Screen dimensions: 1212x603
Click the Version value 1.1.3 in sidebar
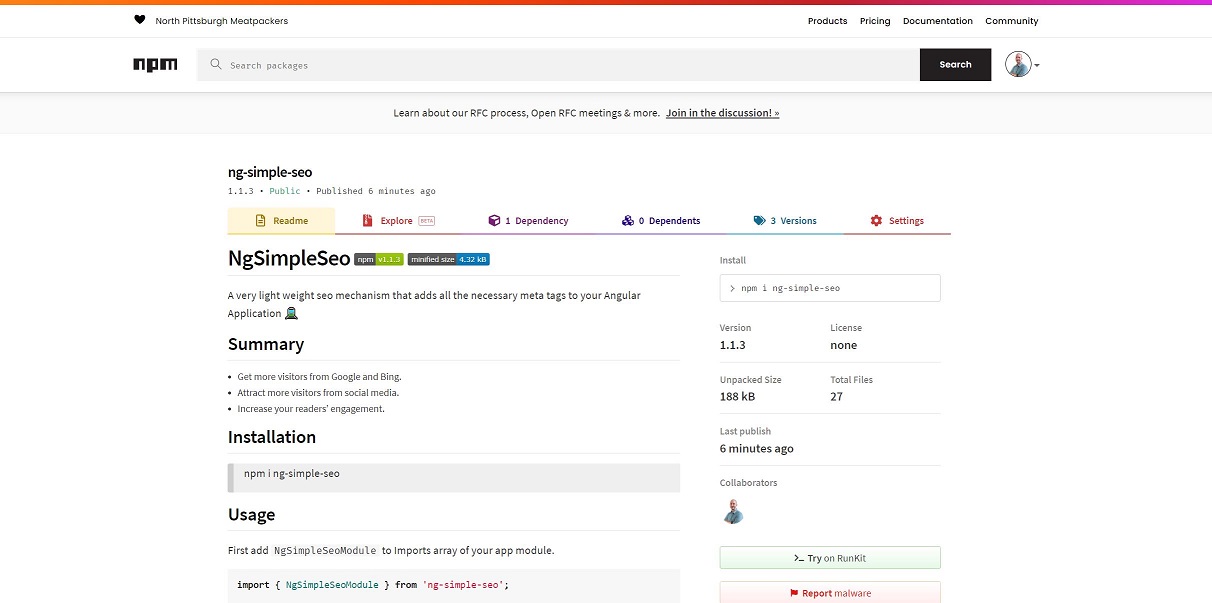pos(733,345)
